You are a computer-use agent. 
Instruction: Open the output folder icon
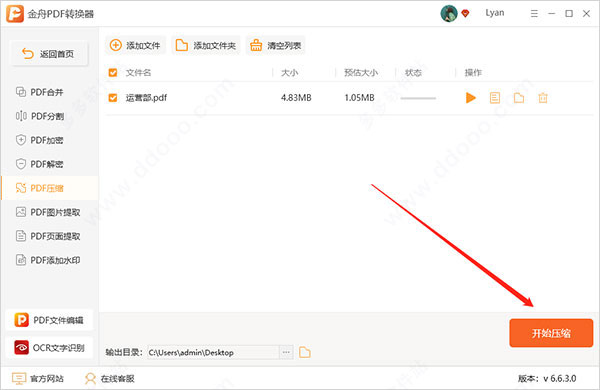(x=305, y=352)
